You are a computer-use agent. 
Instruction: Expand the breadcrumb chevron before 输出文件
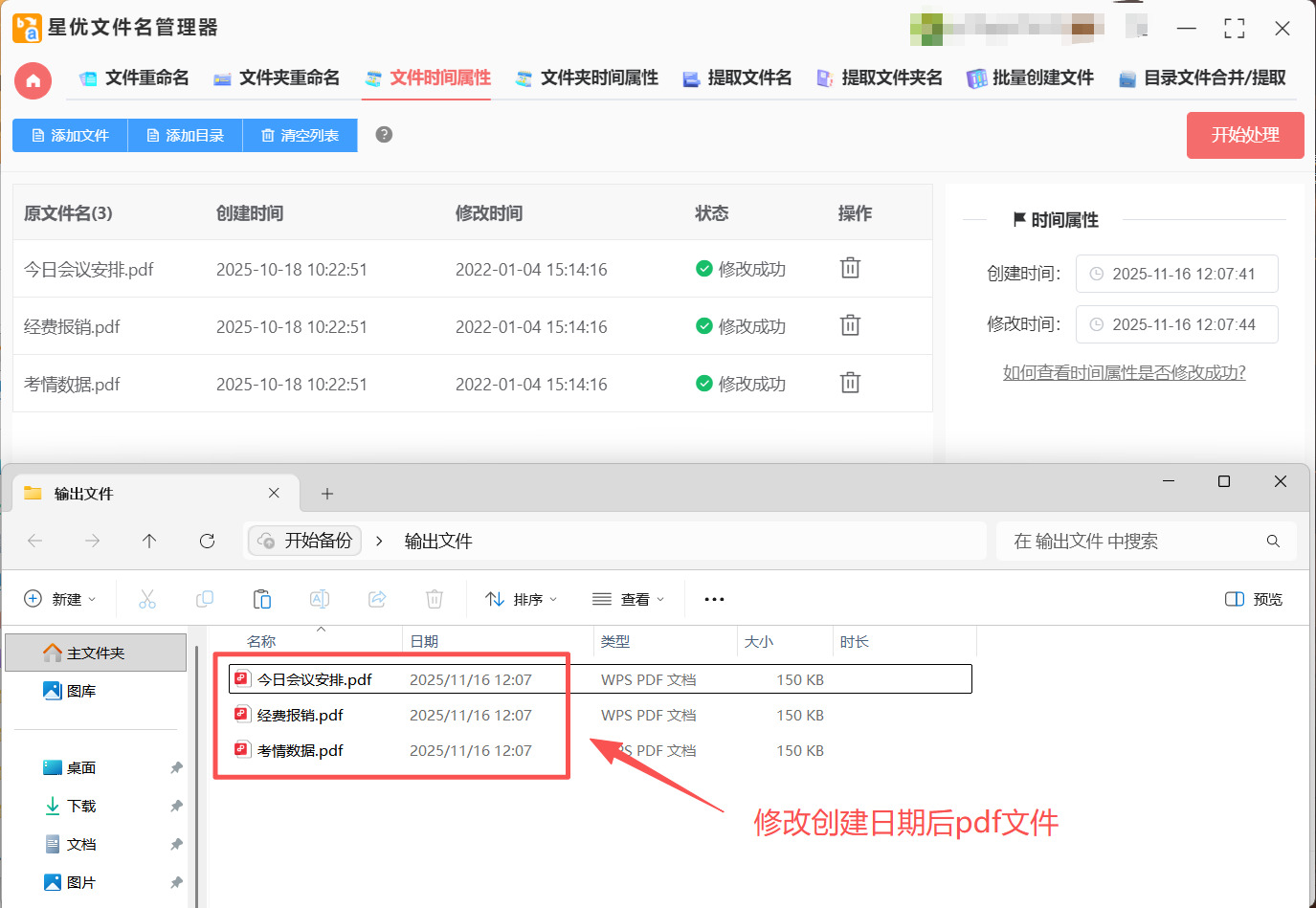[x=379, y=541]
